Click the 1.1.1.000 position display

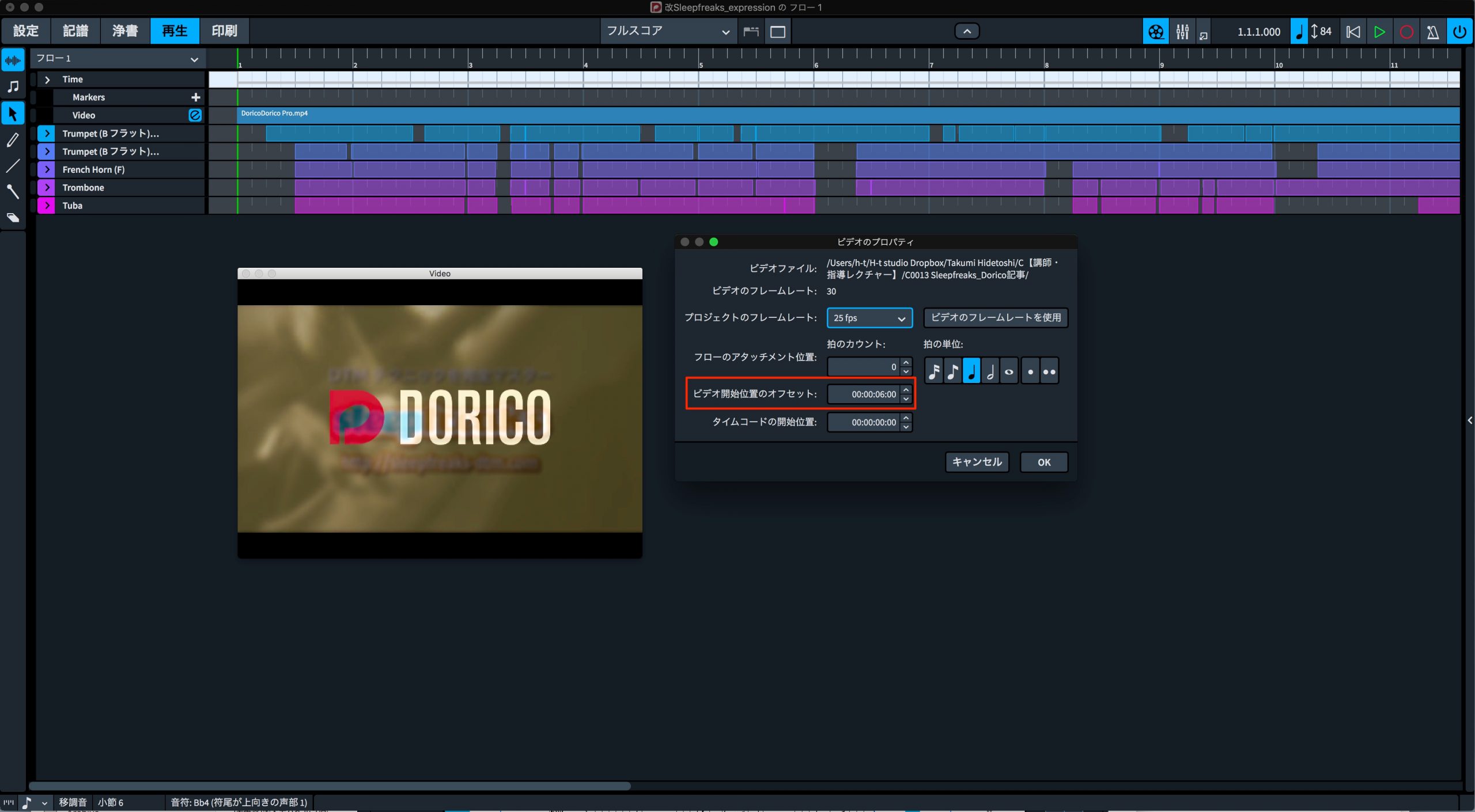1259,32
